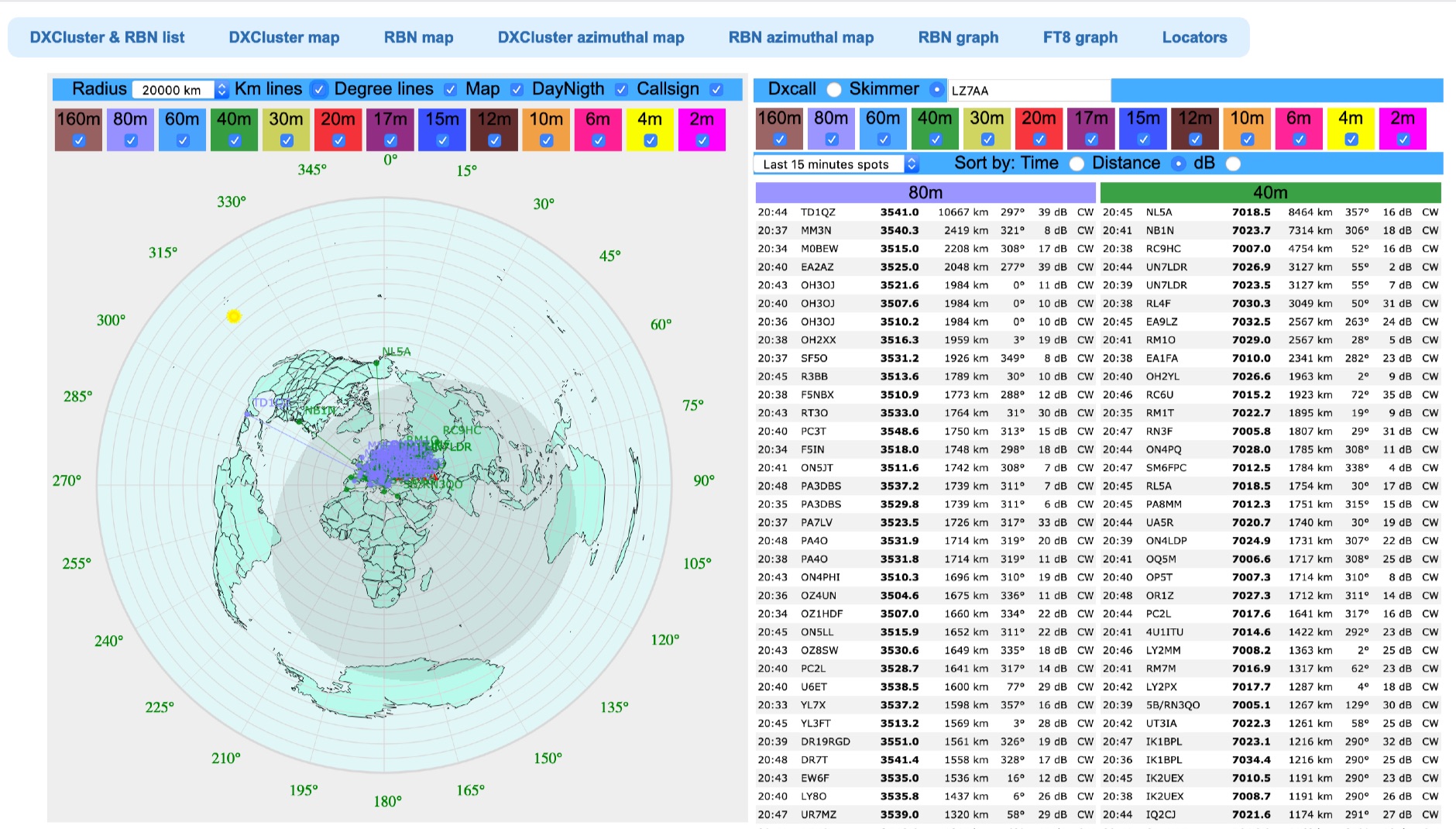Open the DXCluster & RBN list tab
This screenshot has height=829, width=1456.
click(x=107, y=37)
